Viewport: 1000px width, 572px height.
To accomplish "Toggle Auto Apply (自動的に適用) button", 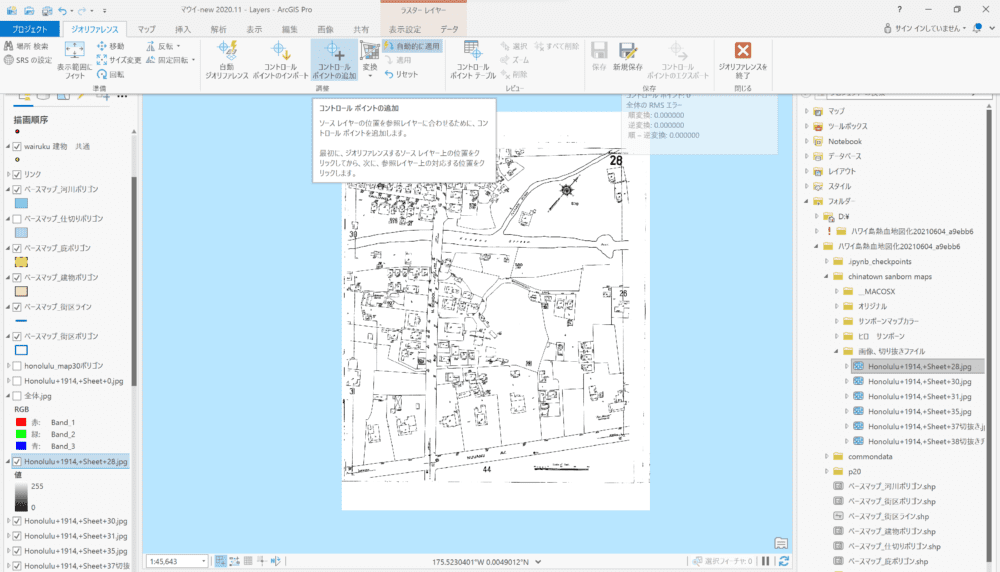I will coord(412,46).
